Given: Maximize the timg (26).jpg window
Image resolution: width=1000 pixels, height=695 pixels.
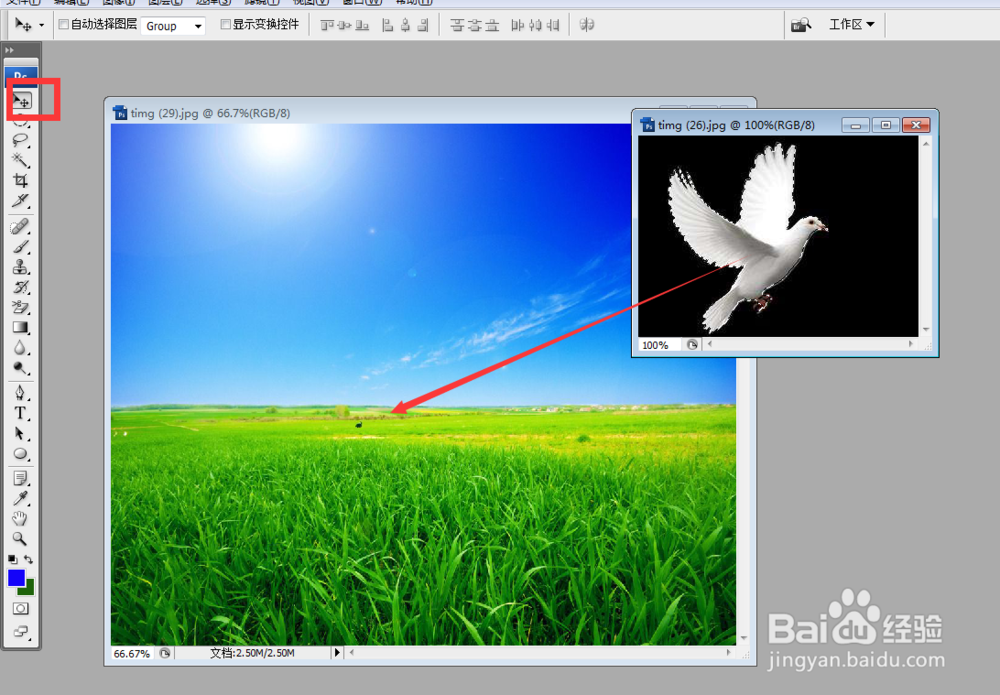Looking at the screenshot, I should (886, 125).
